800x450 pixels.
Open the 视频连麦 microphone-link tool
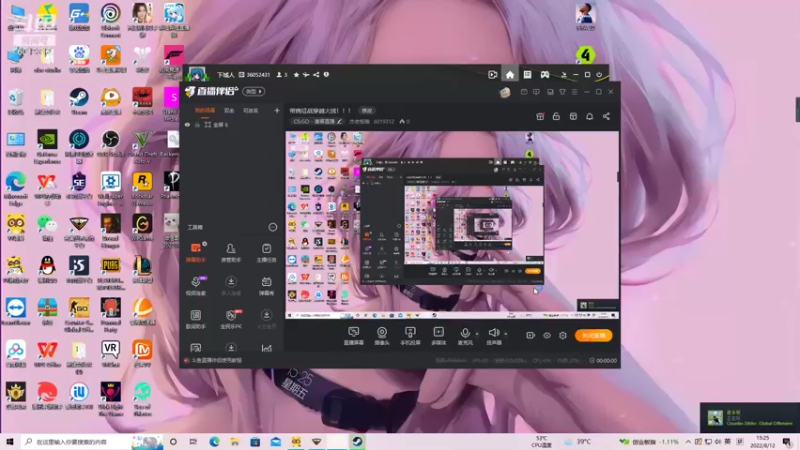pos(196,286)
